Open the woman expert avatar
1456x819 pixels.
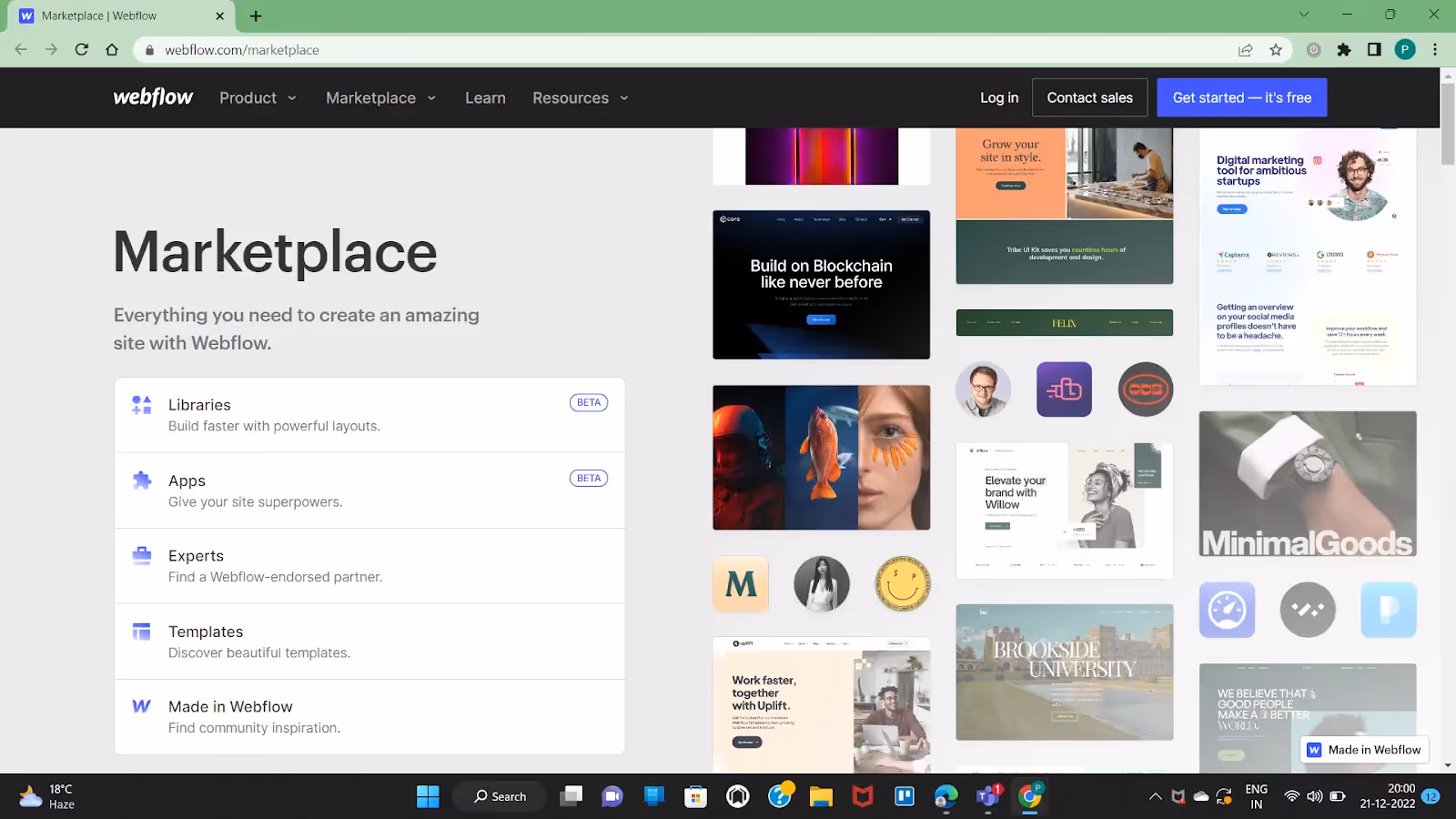(822, 583)
